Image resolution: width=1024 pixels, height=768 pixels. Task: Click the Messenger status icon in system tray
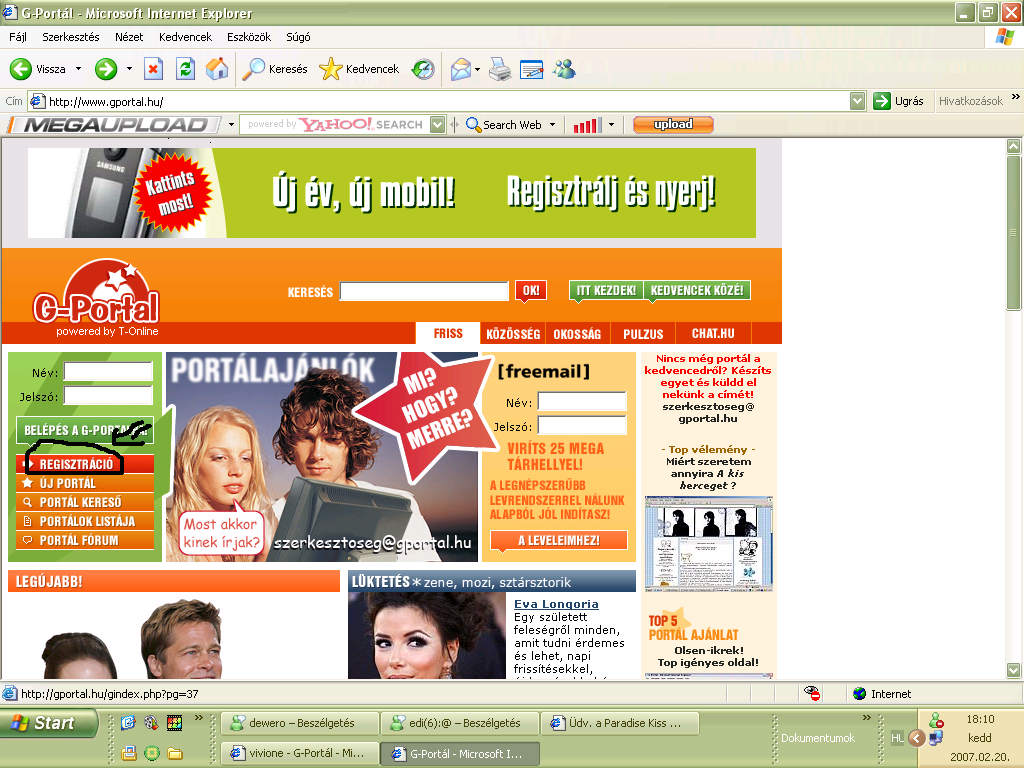pyautogui.click(x=936, y=720)
